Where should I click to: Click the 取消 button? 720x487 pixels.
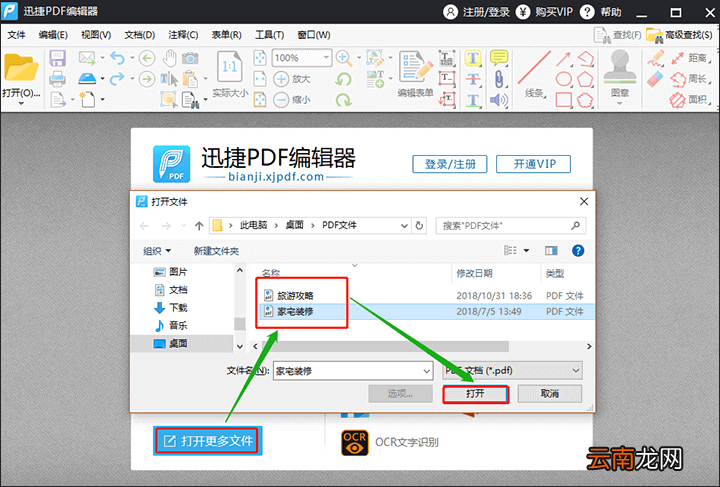coord(550,394)
